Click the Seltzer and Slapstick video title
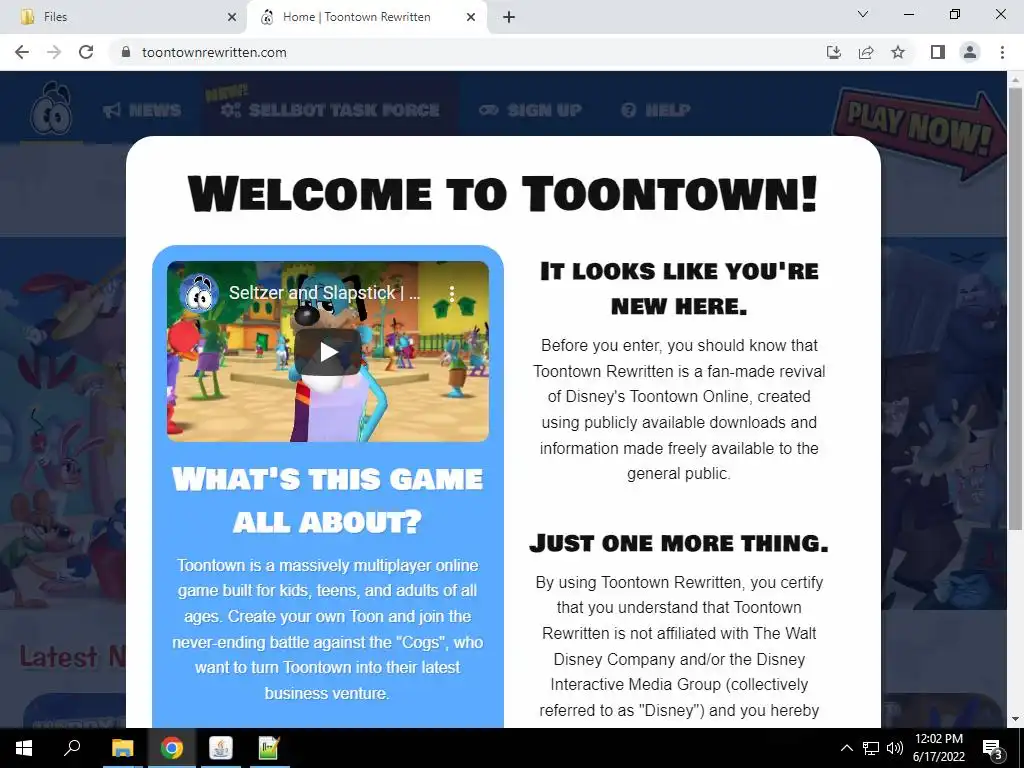 tap(325, 293)
